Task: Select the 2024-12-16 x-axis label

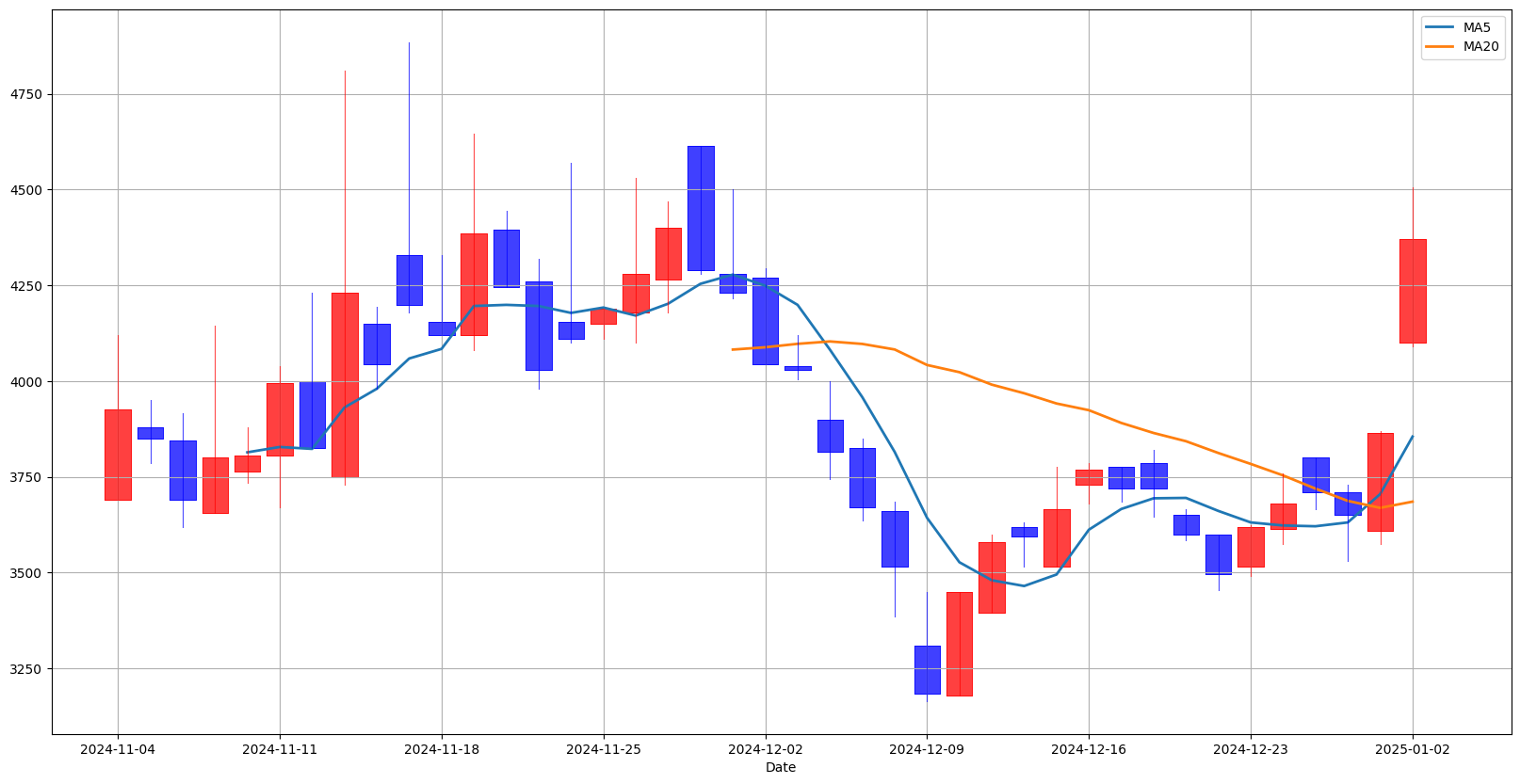Action: [x=1089, y=750]
